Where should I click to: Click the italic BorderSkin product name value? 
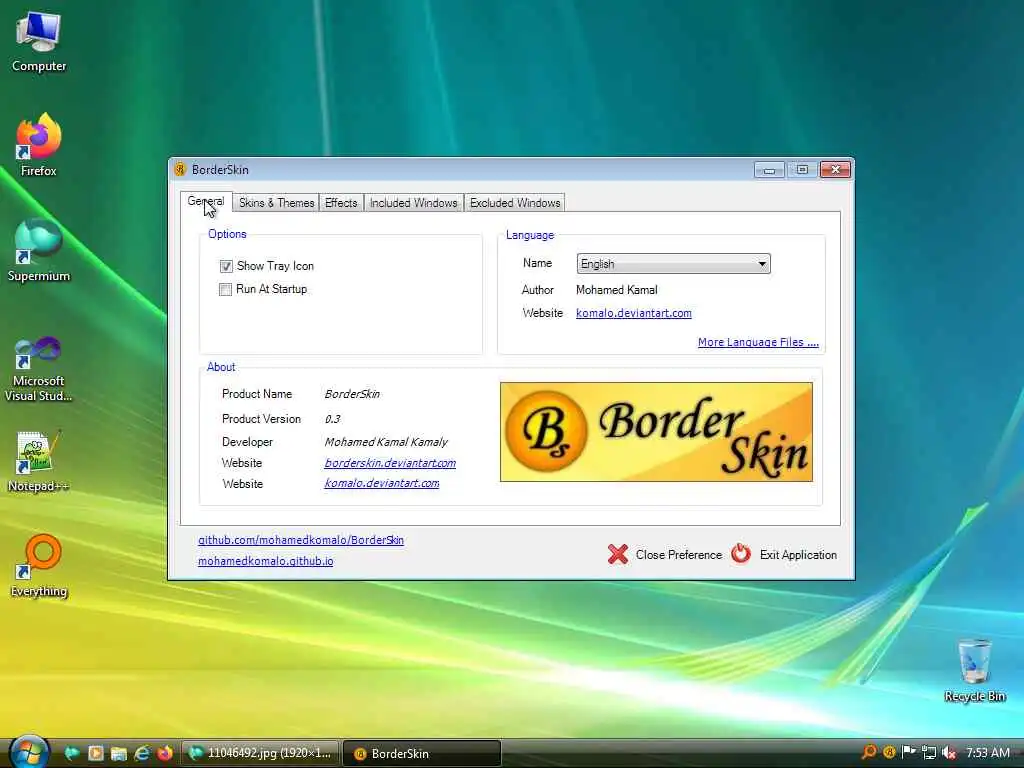coord(352,394)
